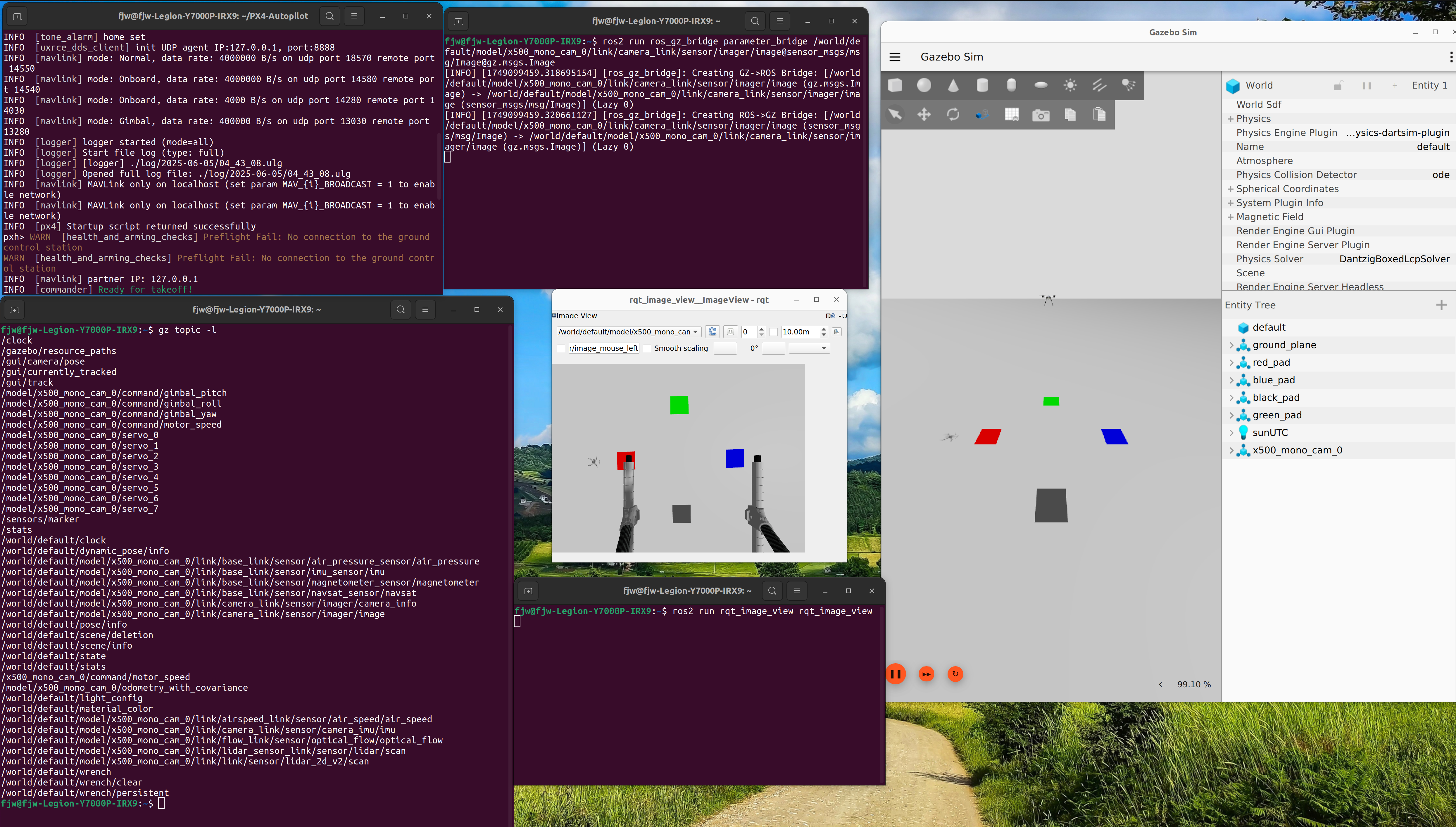Image resolution: width=1456 pixels, height=827 pixels.
Task: Add a point light to the world
Action: tap(1070, 85)
